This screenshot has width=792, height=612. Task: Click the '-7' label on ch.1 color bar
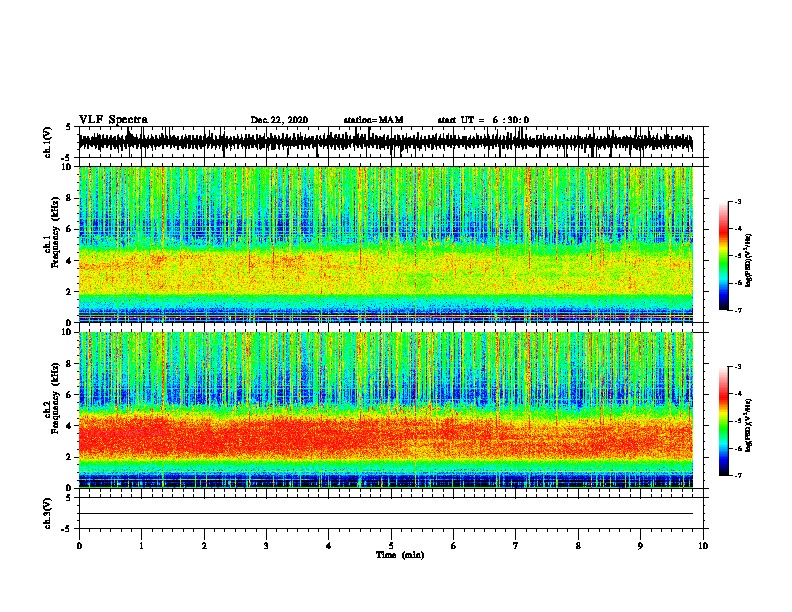pos(738,310)
